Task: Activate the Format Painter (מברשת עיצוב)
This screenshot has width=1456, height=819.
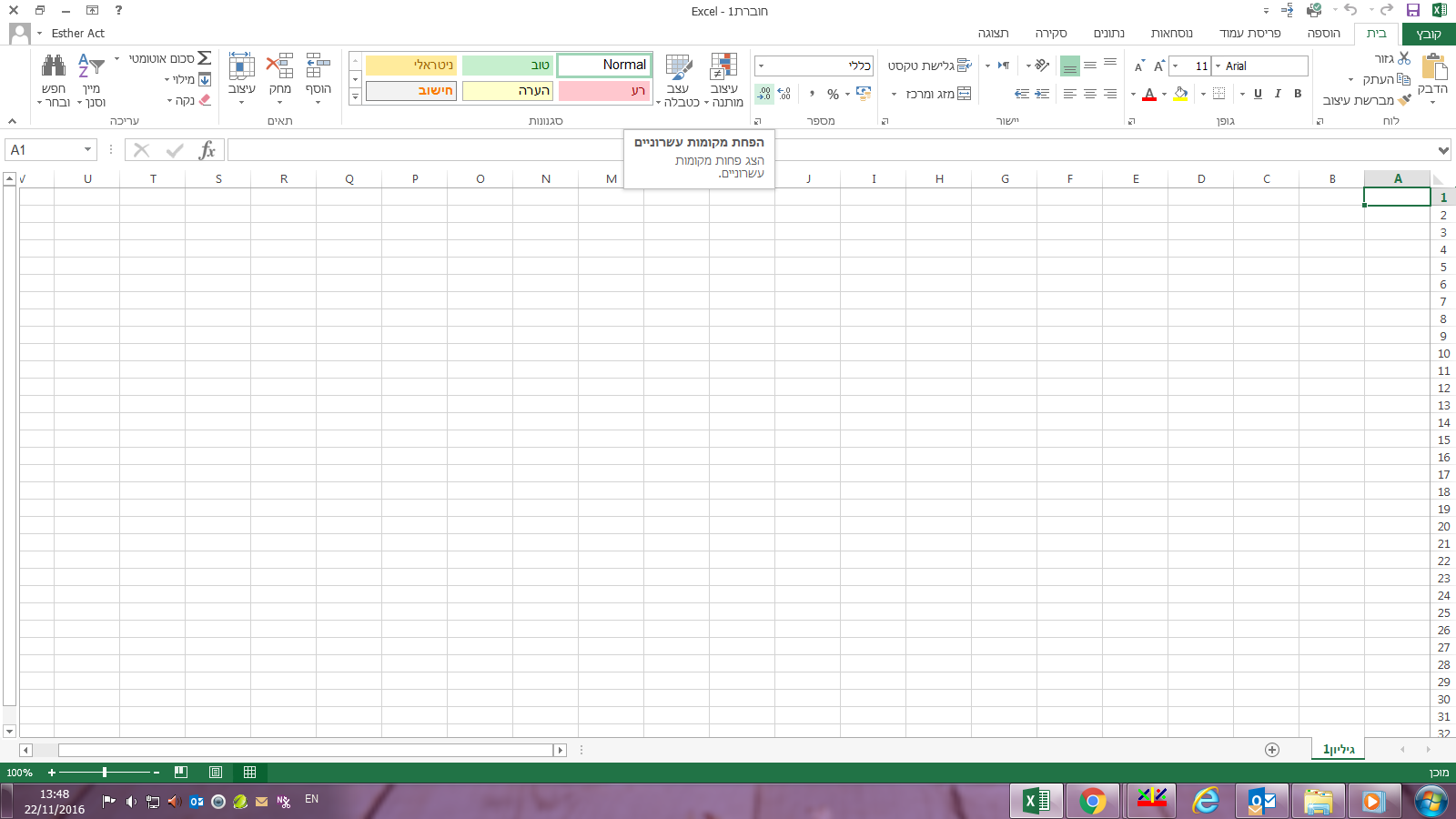Action: (x=1367, y=100)
